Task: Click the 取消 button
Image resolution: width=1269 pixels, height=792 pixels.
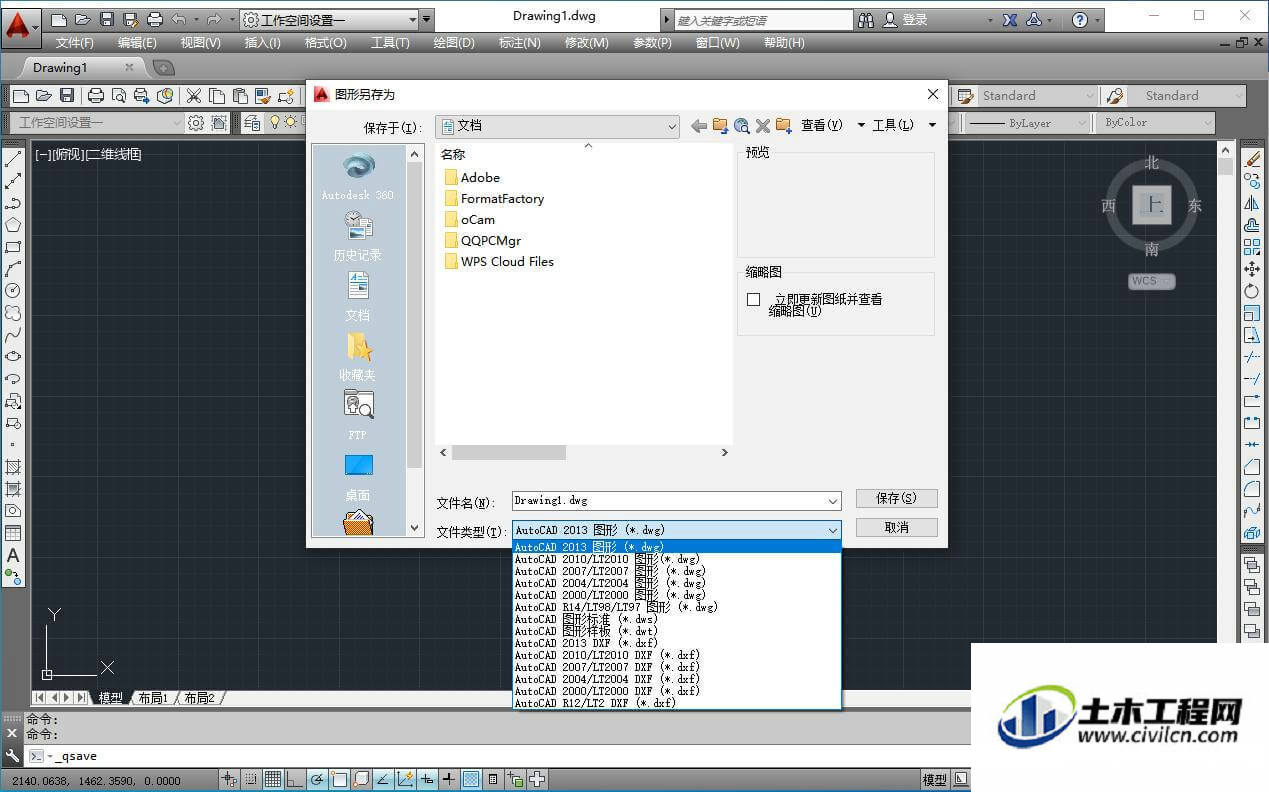Action: pos(896,527)
